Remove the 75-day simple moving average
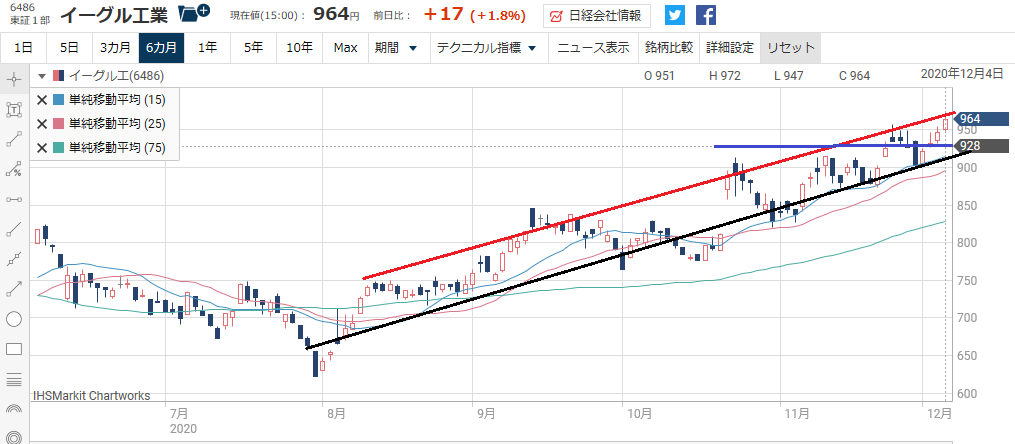This screenshot has width=1015, height=444. click(x=42, y=148)
